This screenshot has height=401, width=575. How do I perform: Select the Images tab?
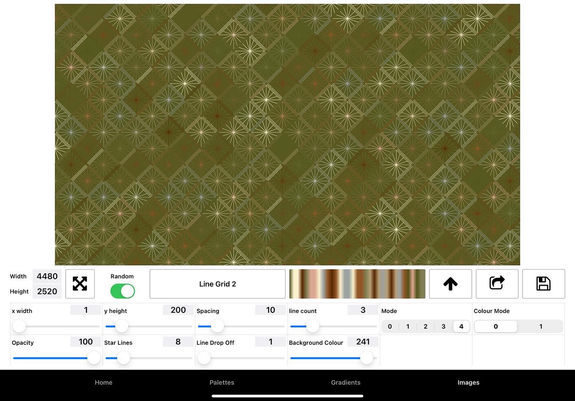pyautogui.click(x=468, y=382)
